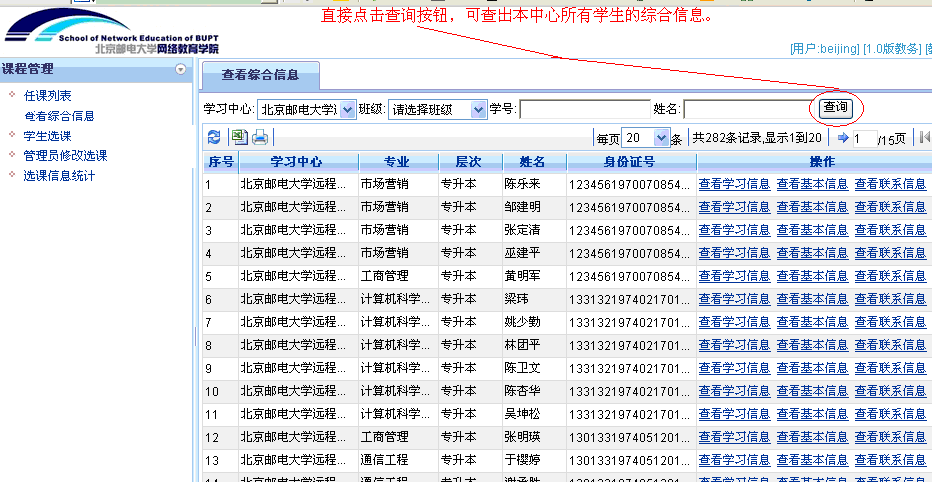Click the last page navigation icon
This screenshot has height=482, width=932.
[x=925, y=138]
